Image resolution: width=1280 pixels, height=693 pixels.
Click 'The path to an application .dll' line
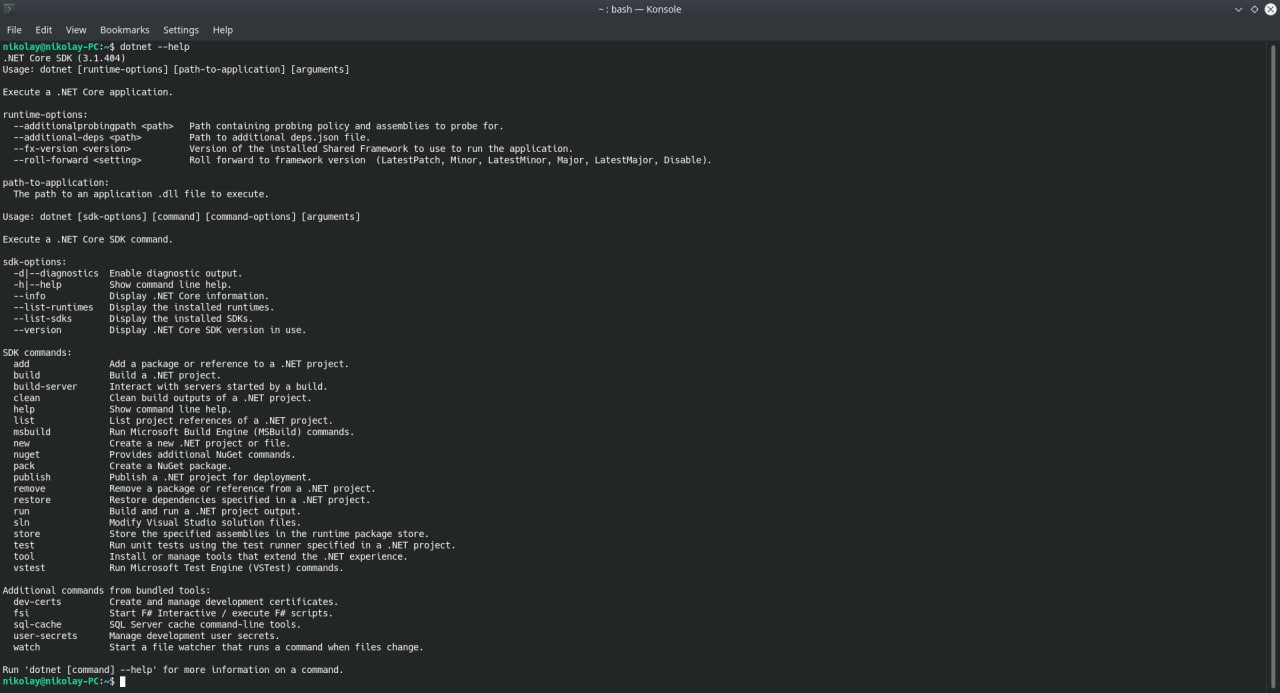(141, 194)
